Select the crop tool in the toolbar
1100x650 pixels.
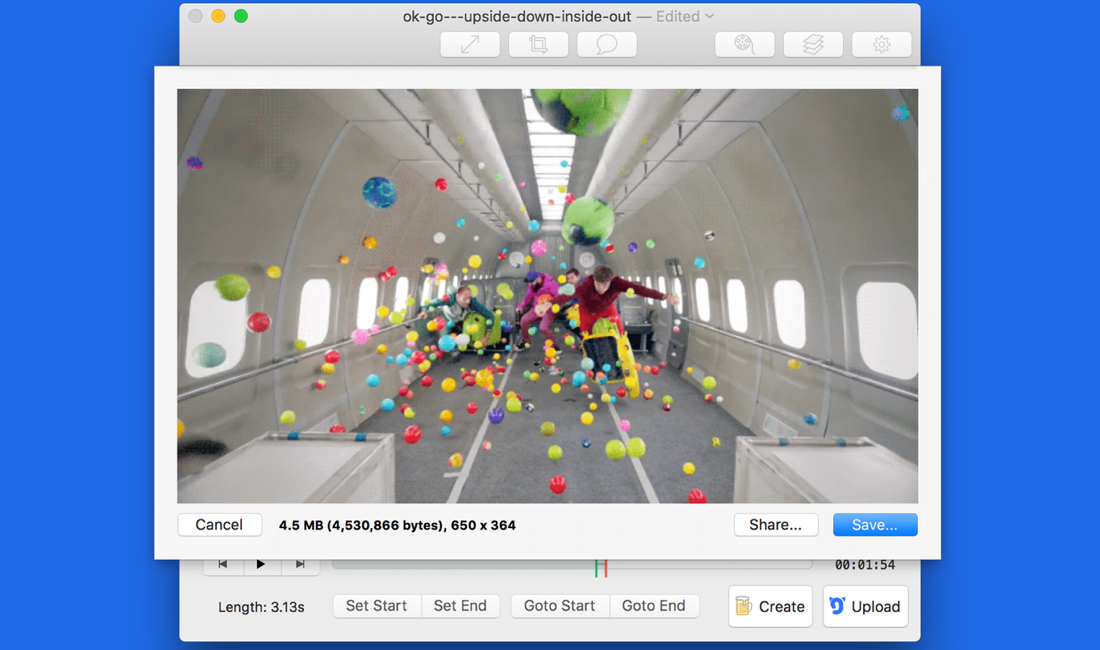[x=538, y=44]
